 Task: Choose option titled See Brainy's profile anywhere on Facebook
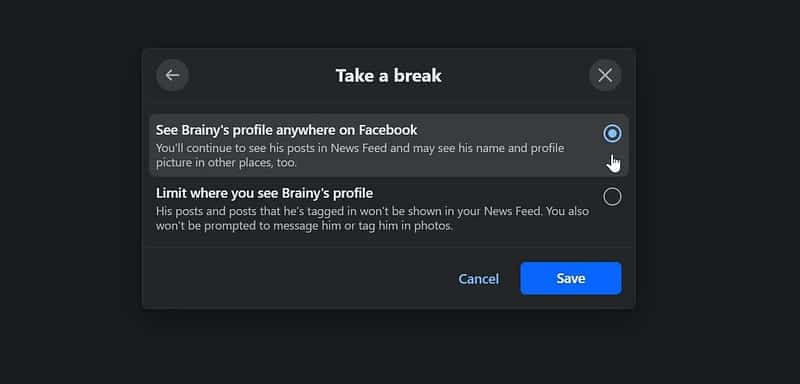point(287,131)
